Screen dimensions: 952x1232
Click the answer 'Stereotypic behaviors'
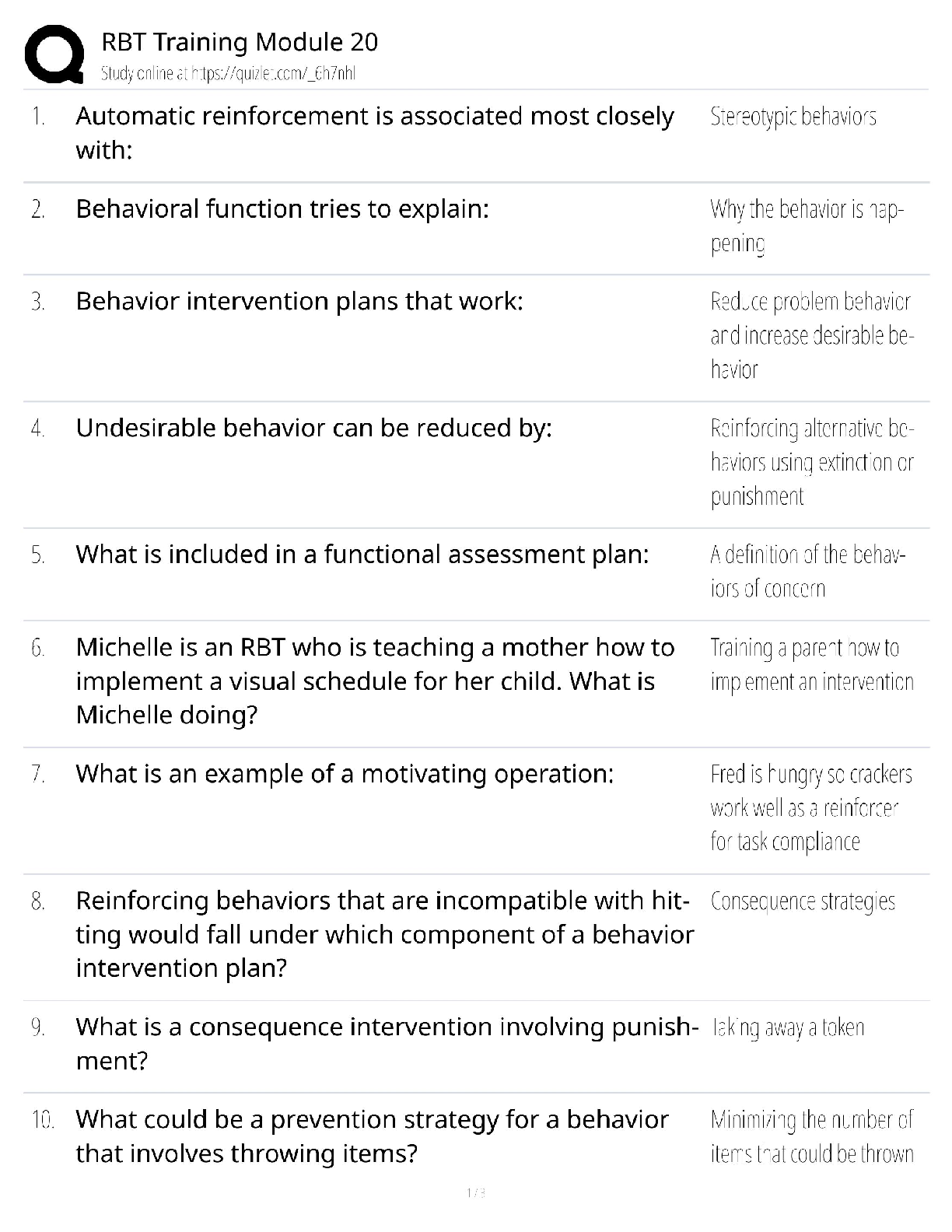point(793,117)
